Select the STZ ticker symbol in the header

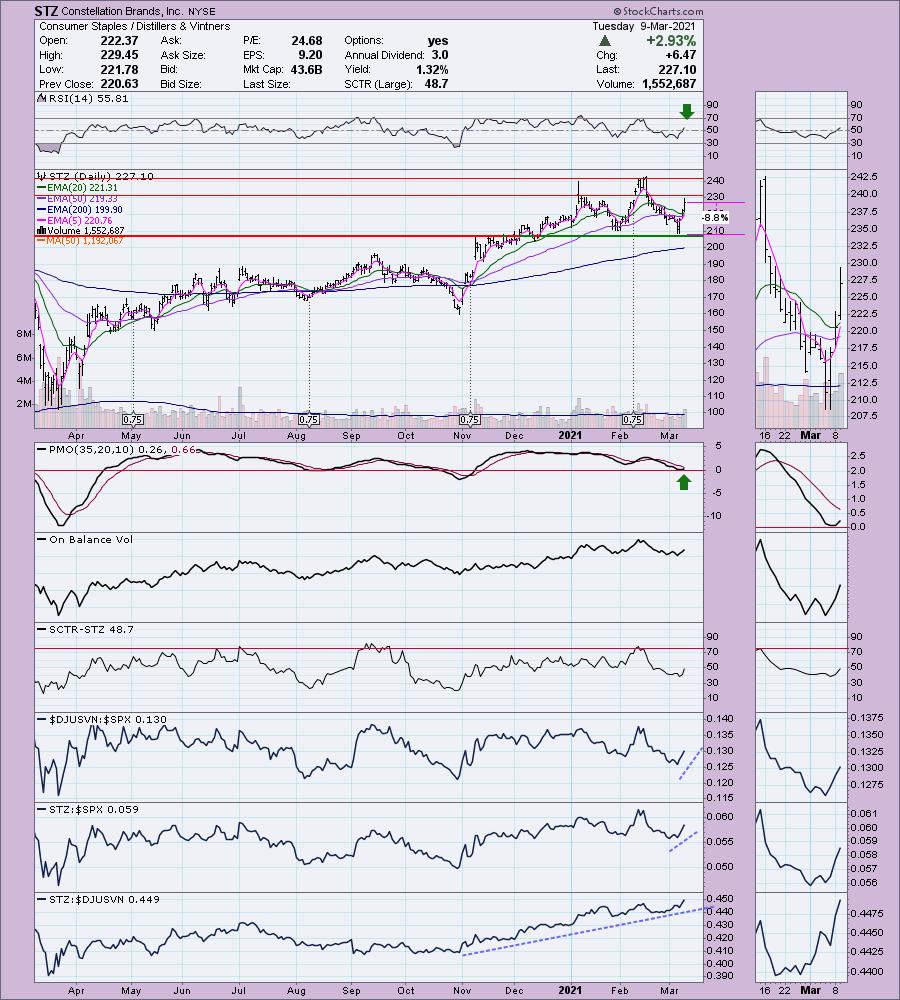click(x=47, y=11)
